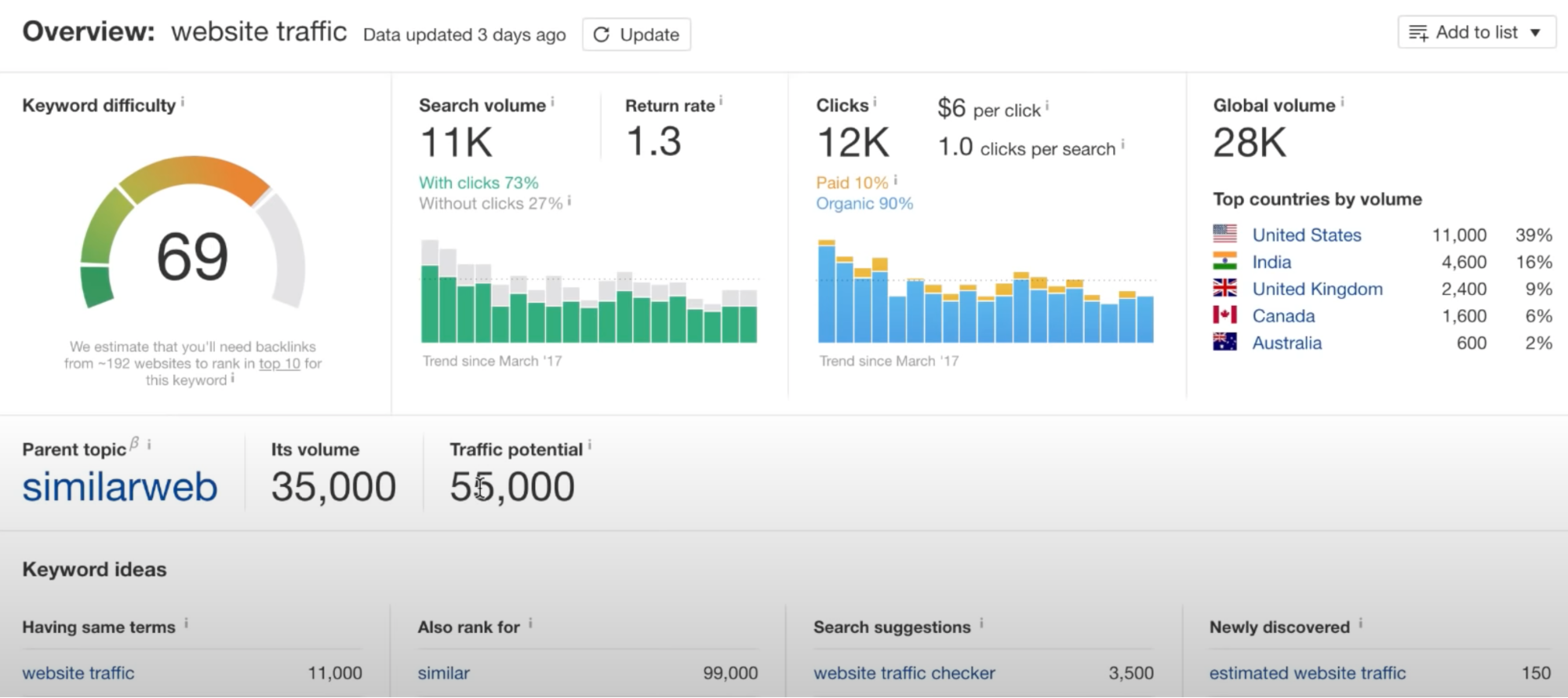1568x698 pixels.
Task: Click the info icon next to Parent topic
Action: [x=149, y=445]
